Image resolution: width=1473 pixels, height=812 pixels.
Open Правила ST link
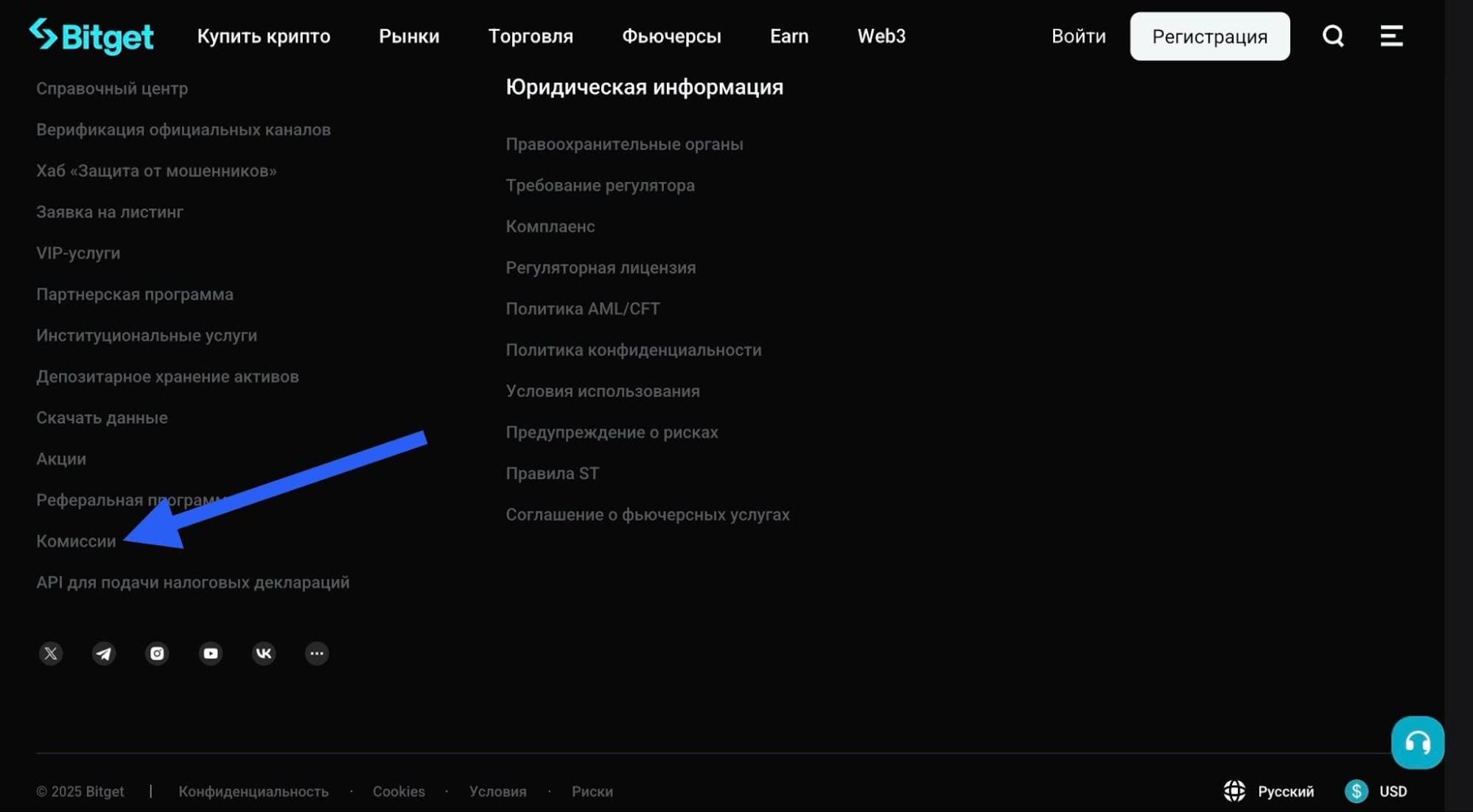[x=552, y=474]
